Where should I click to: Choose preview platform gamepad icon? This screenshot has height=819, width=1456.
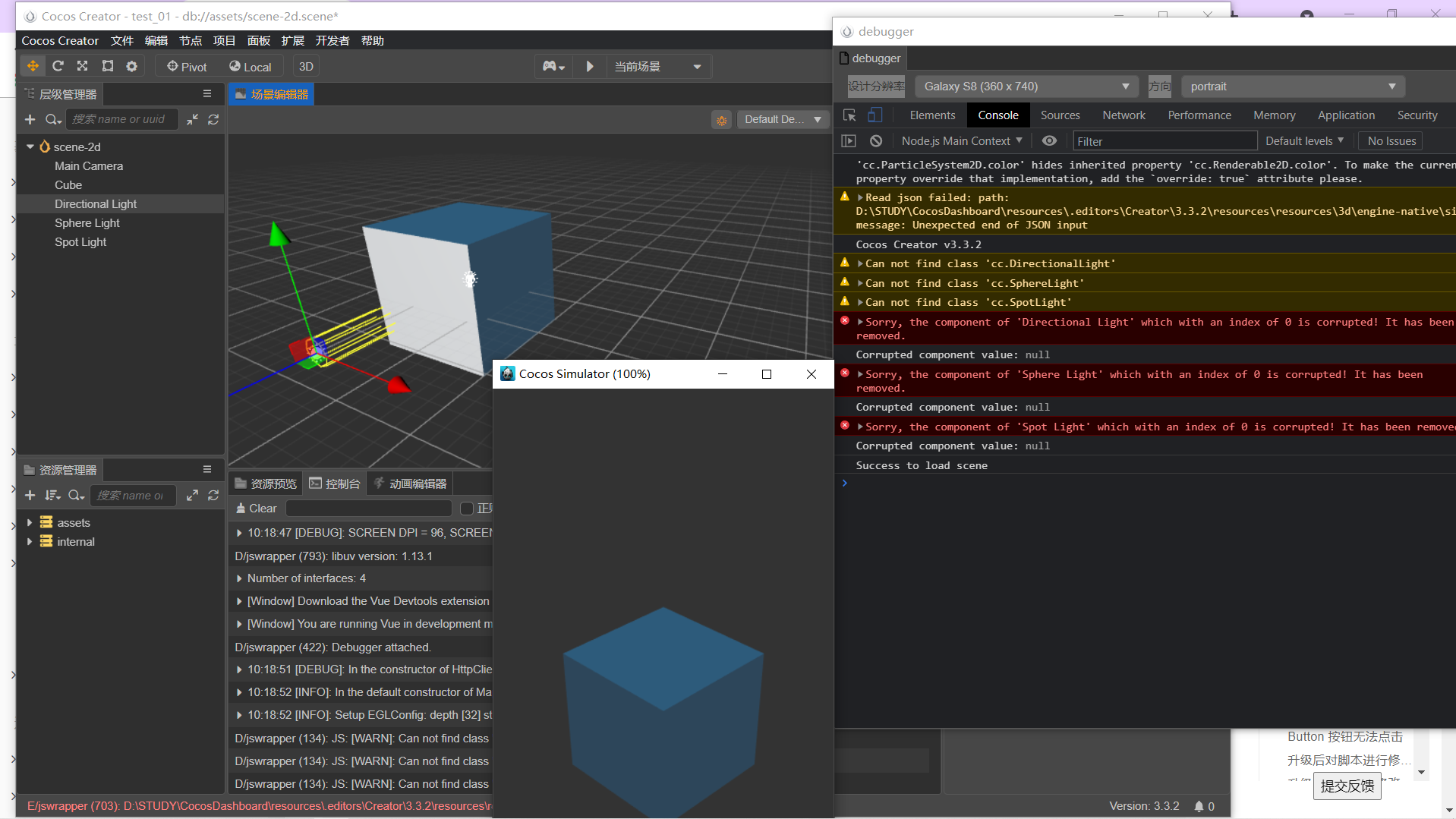554,67
